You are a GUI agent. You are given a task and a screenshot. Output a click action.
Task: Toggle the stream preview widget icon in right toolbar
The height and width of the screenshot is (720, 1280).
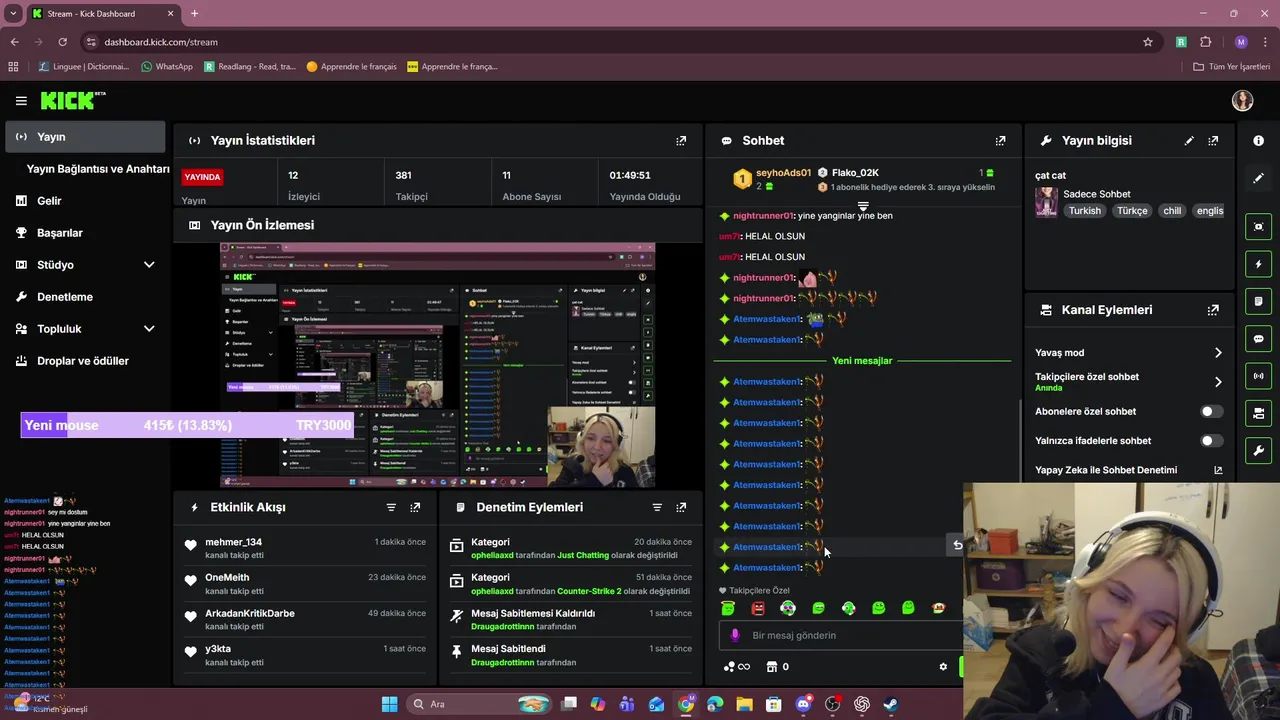tap(1258, 227)
